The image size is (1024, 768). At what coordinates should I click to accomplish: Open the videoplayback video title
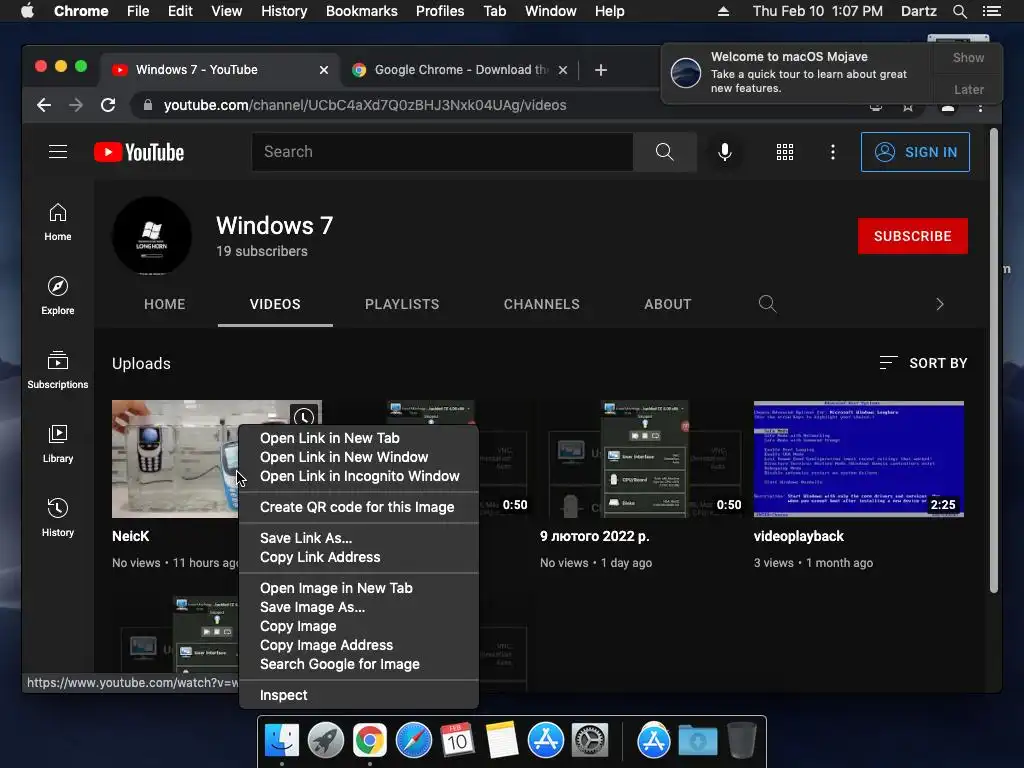[x=799, y=536]
